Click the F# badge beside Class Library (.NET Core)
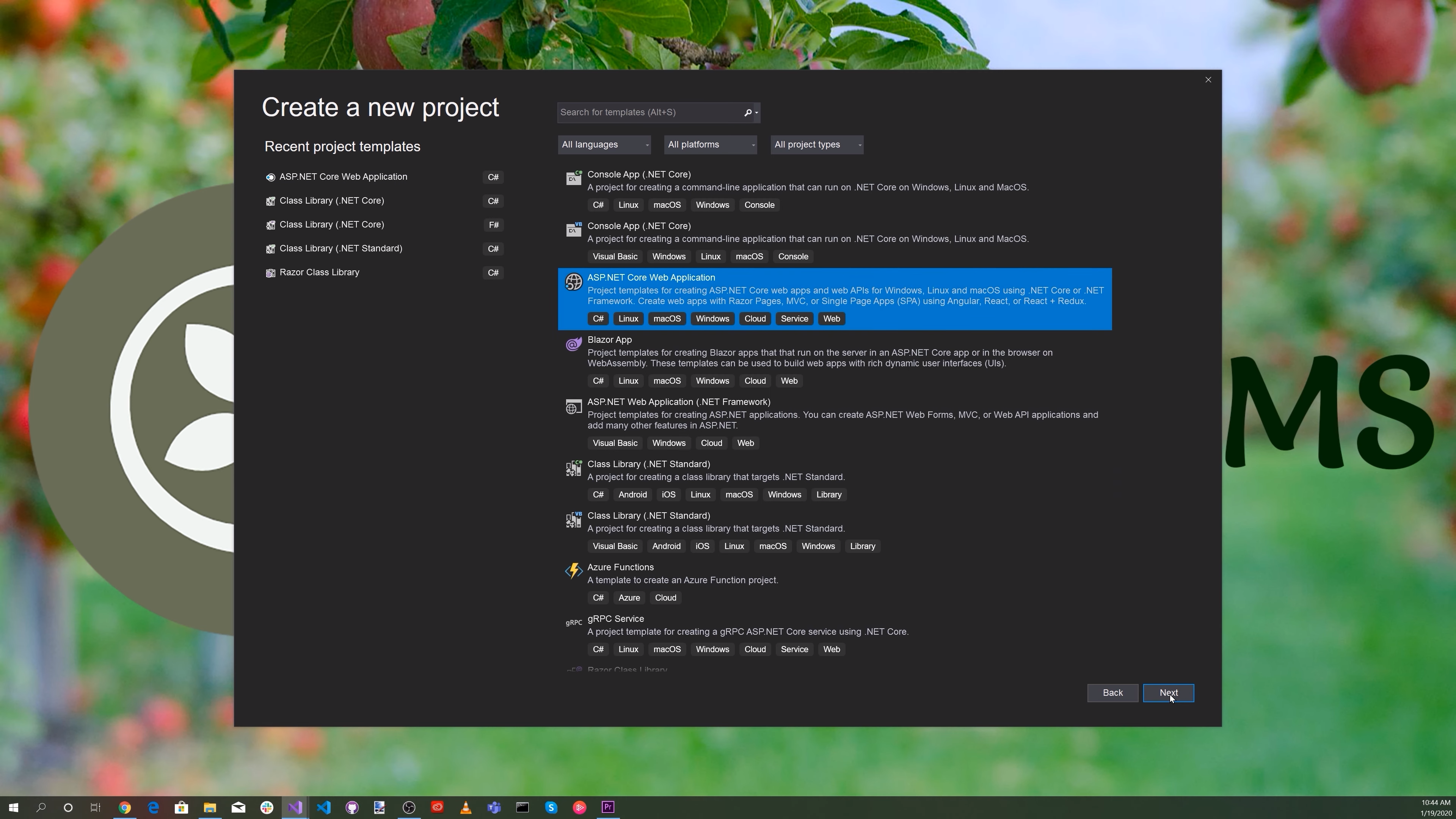The height and width of the screenshot is (819, 1456). tap(493, 225)
